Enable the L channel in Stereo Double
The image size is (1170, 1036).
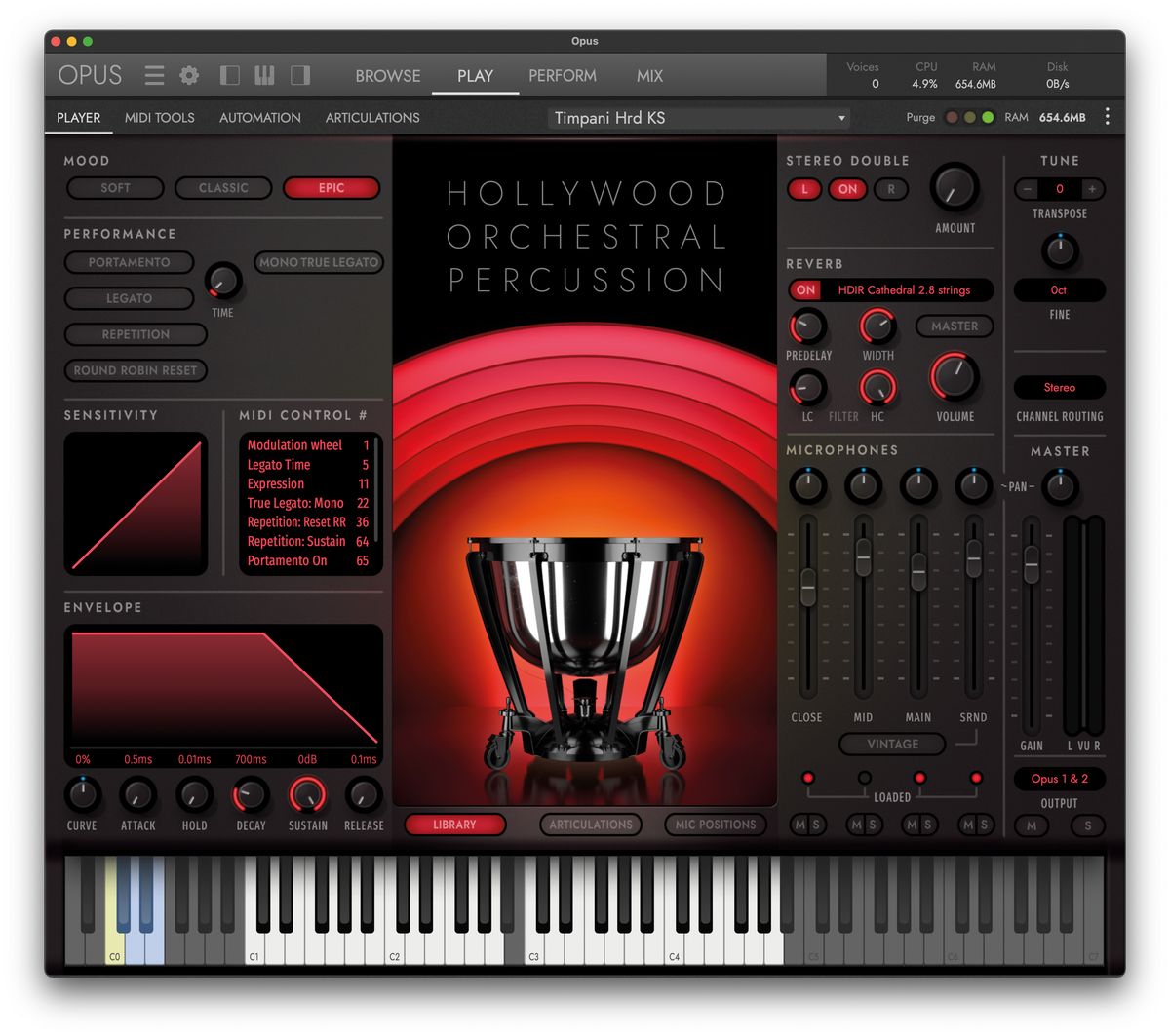804,189
